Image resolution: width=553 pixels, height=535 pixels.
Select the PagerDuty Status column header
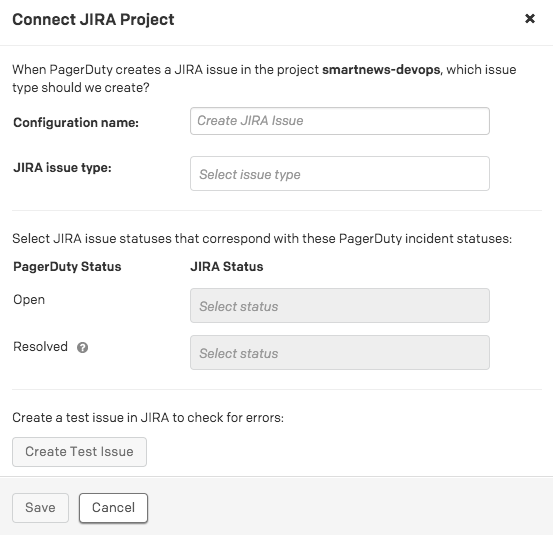click(x=67, y=267)
